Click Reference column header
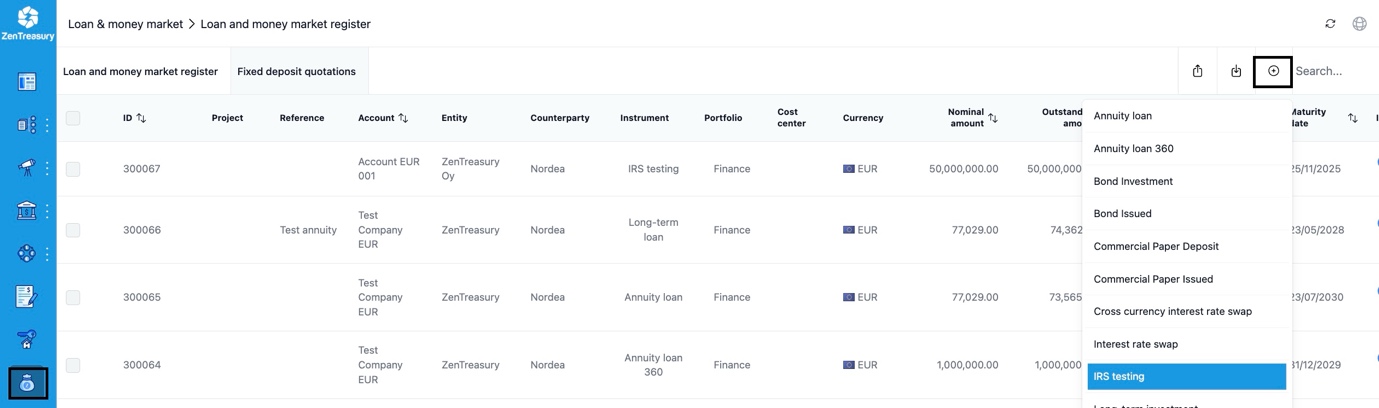 tap(302, 118)
